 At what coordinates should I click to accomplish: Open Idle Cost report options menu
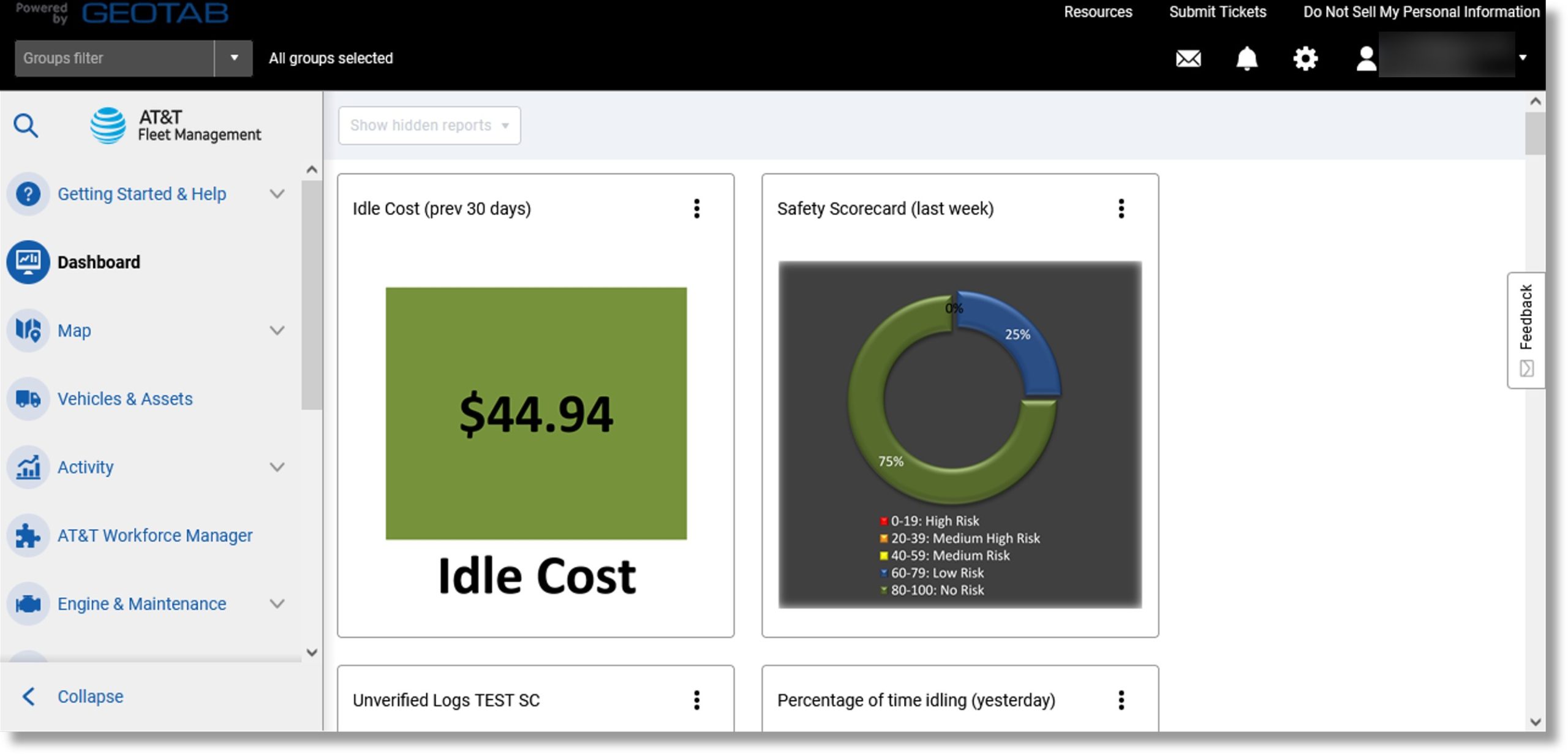coord(696,209)
